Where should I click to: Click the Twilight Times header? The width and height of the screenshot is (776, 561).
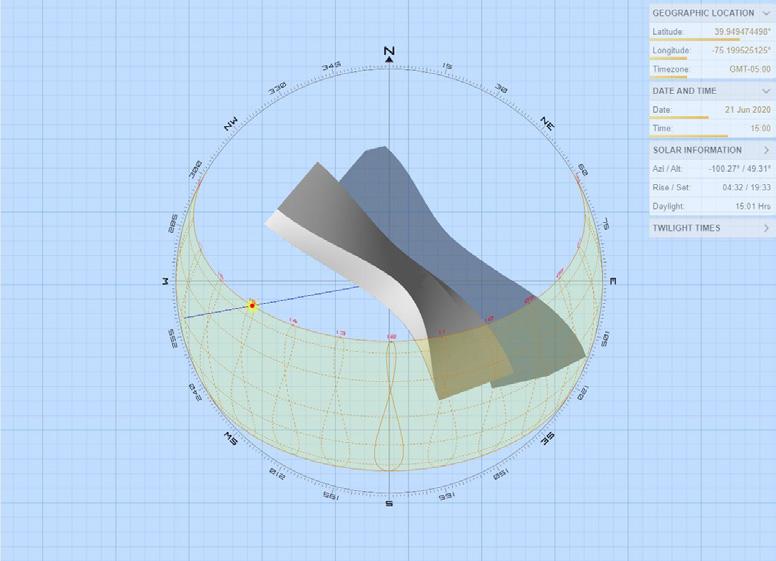(686, 228)
